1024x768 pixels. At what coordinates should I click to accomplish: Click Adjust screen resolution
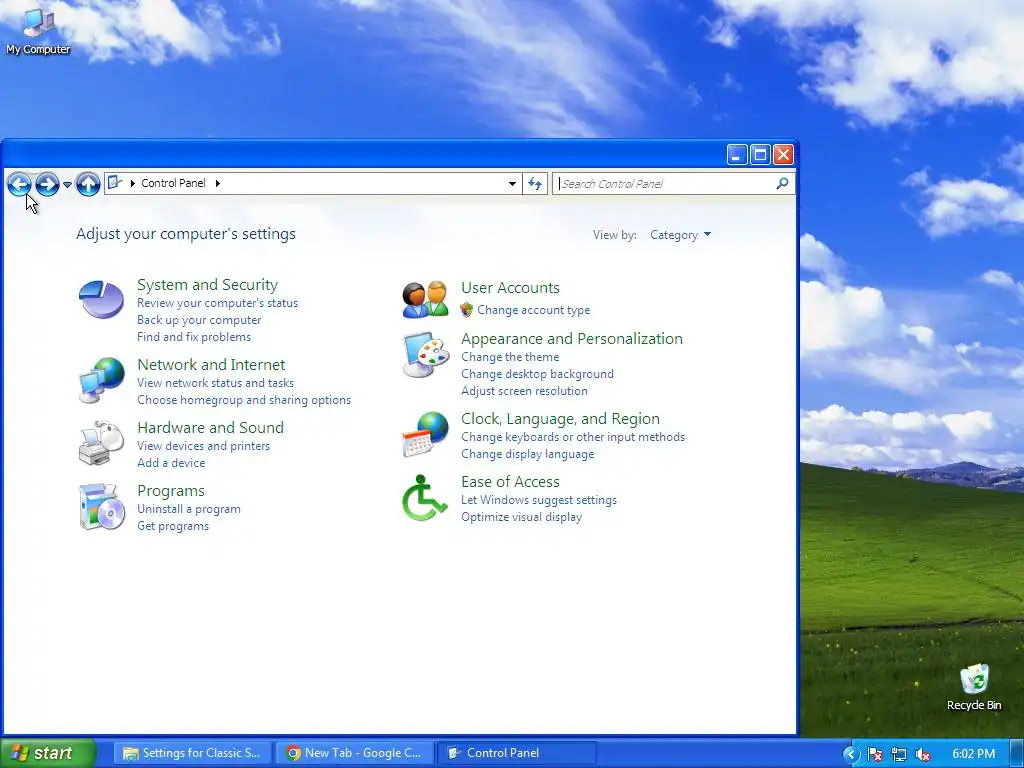click(524, 391)
